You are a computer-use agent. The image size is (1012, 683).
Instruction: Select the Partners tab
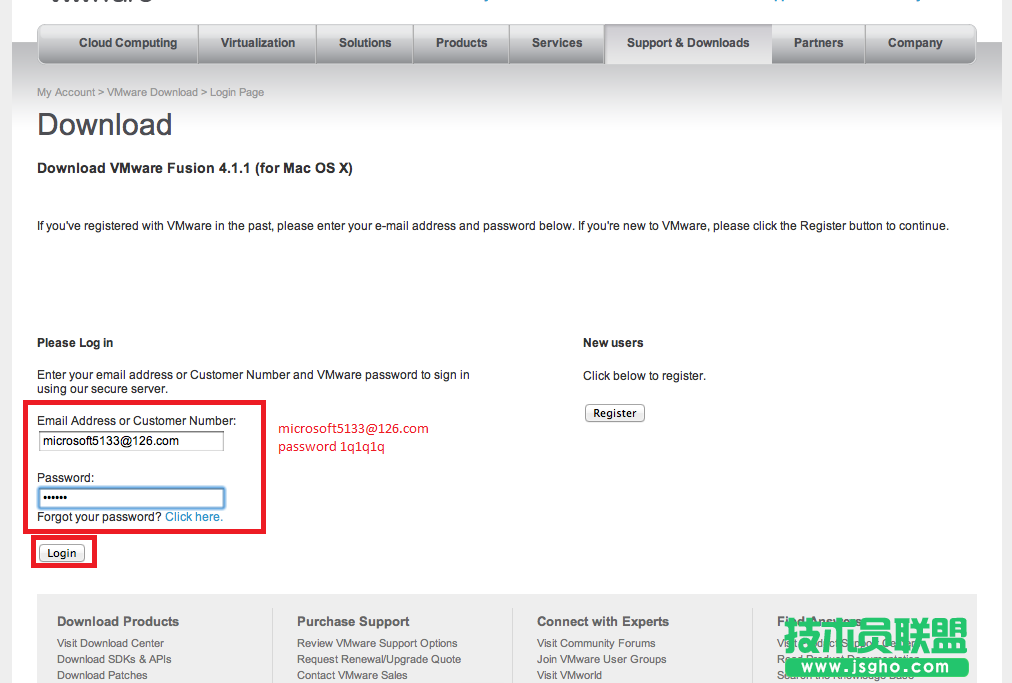818,43
